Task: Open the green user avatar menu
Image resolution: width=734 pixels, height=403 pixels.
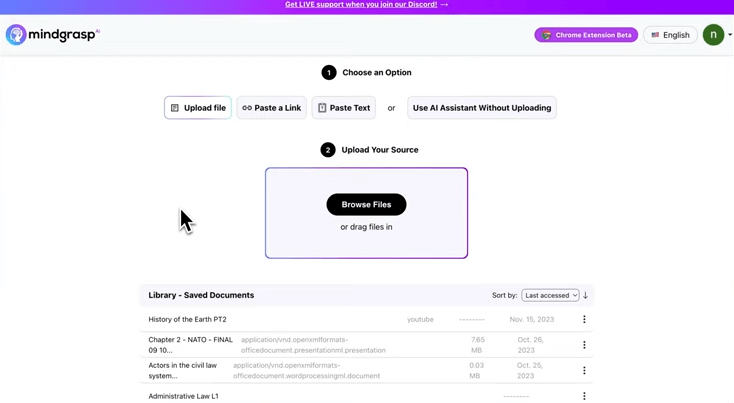Action: point(713,35)
